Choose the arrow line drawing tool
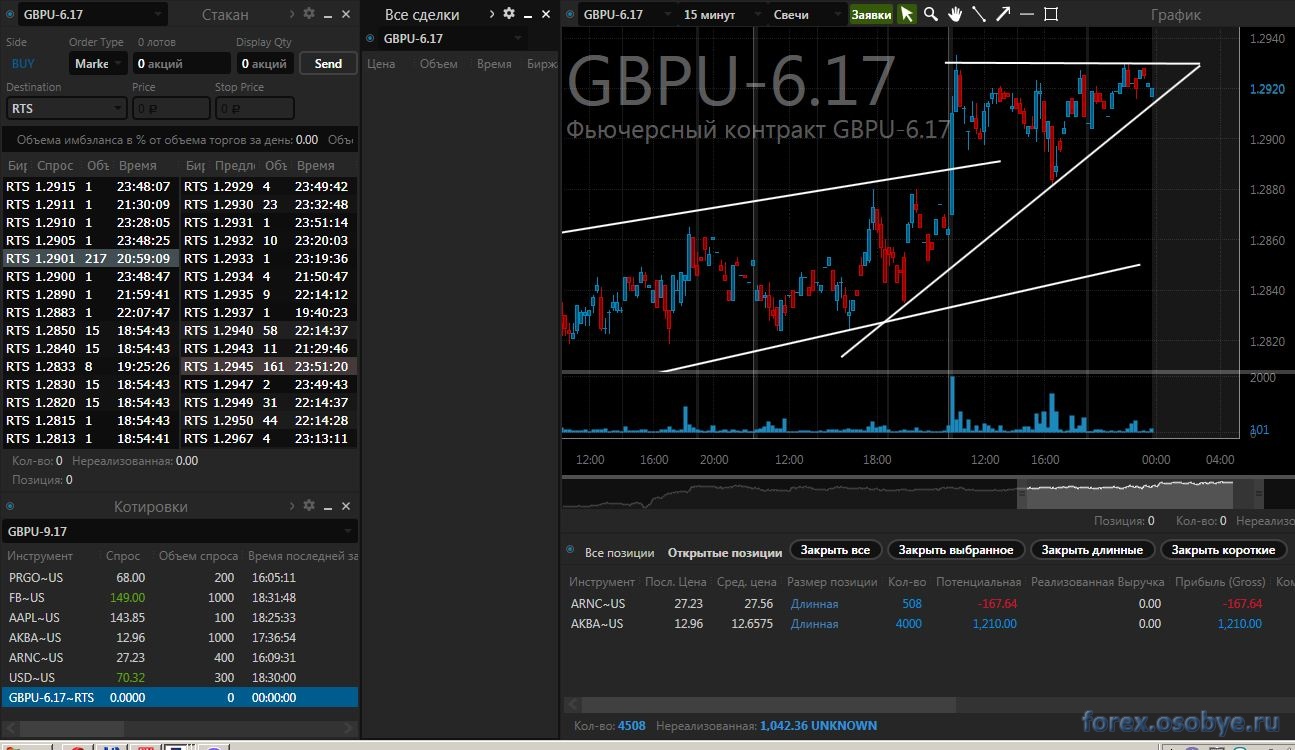 [x=1003, y=14]
